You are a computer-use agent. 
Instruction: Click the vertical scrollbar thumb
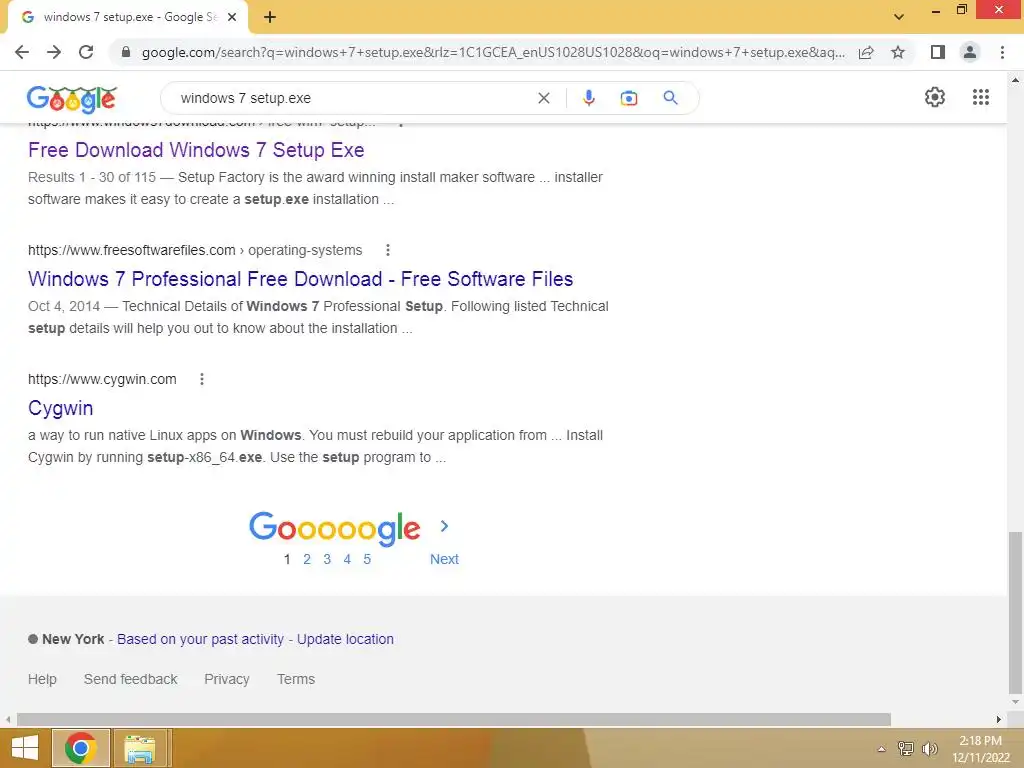point(1015,613)
